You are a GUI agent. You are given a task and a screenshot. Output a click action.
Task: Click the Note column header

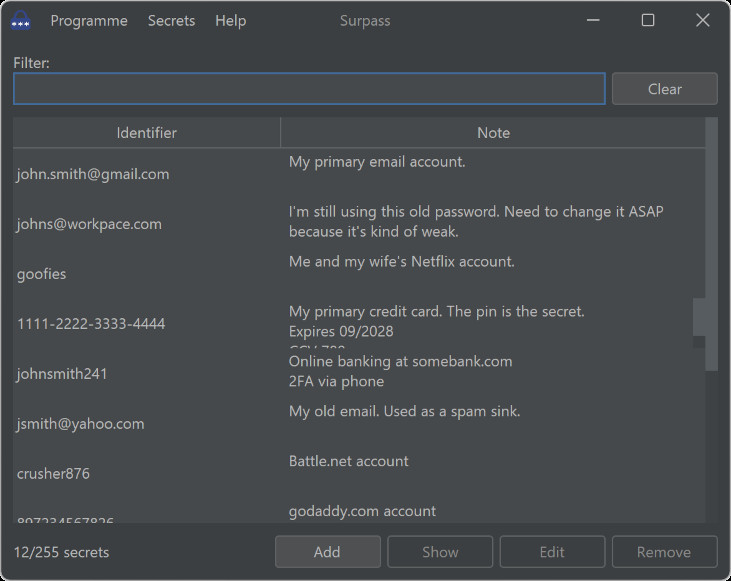pos(493,133)
